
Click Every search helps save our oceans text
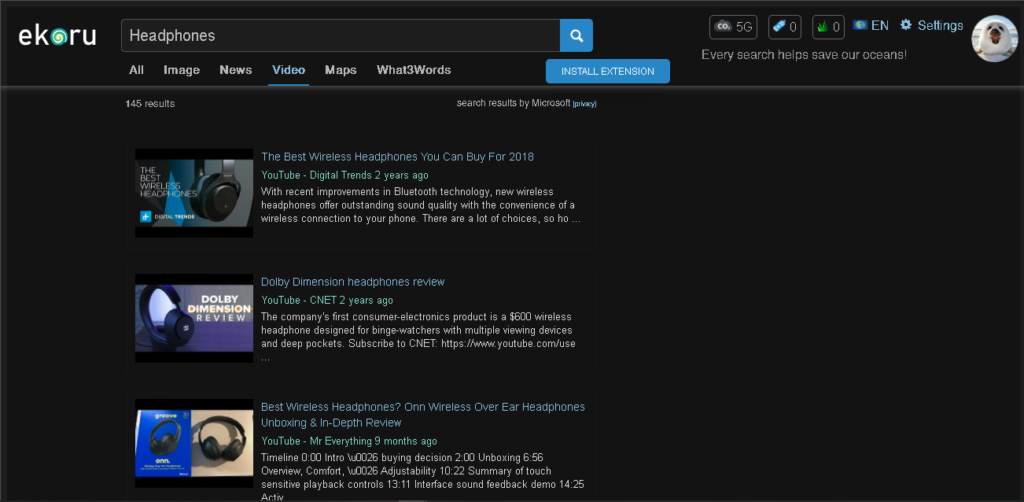[x=804, y=55]
